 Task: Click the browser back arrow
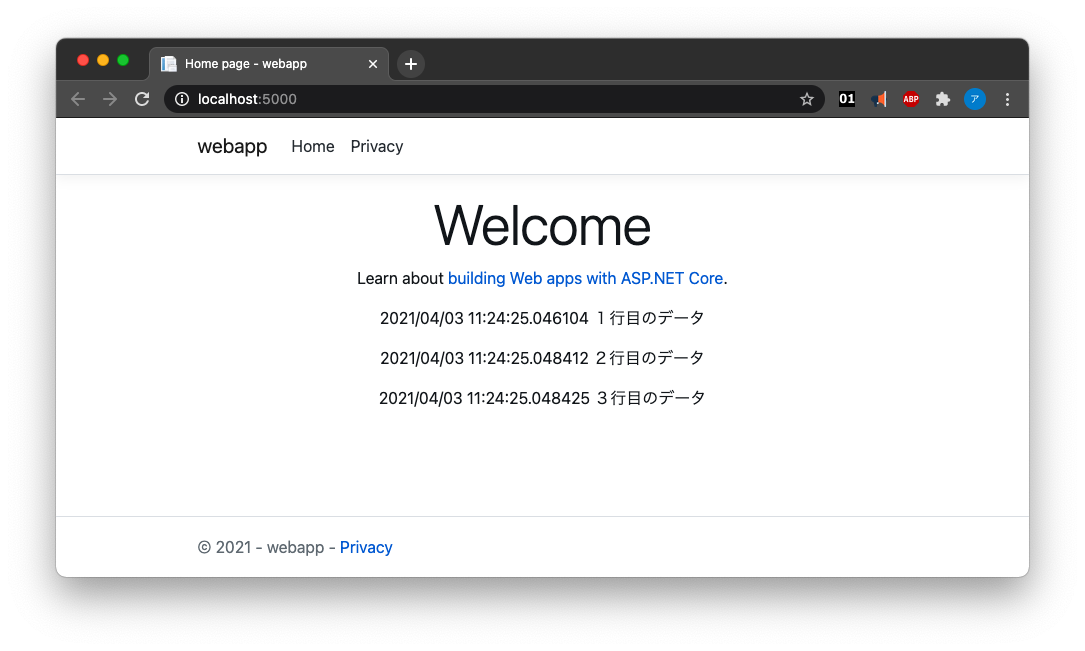tap(78, 99)
